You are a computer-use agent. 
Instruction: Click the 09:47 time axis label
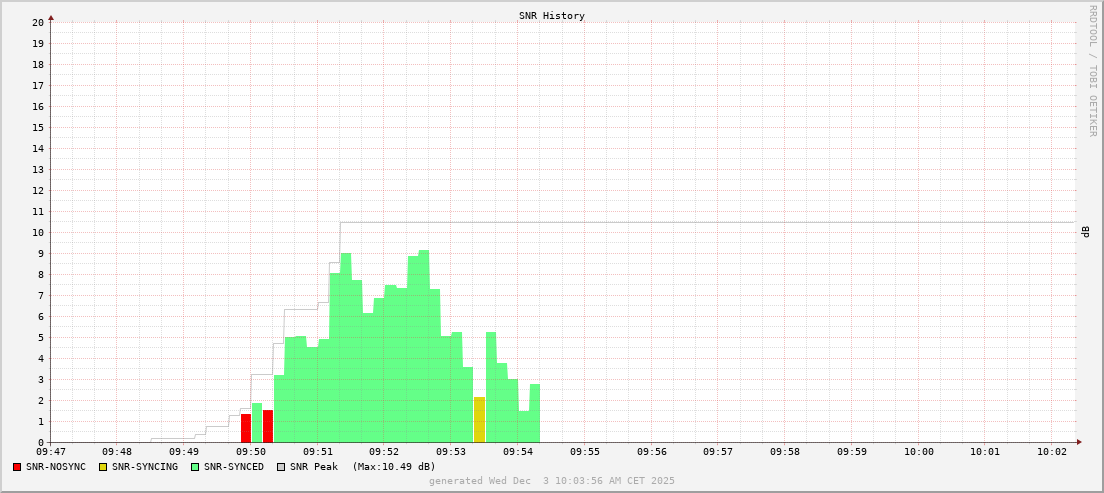tap(50, 452)
